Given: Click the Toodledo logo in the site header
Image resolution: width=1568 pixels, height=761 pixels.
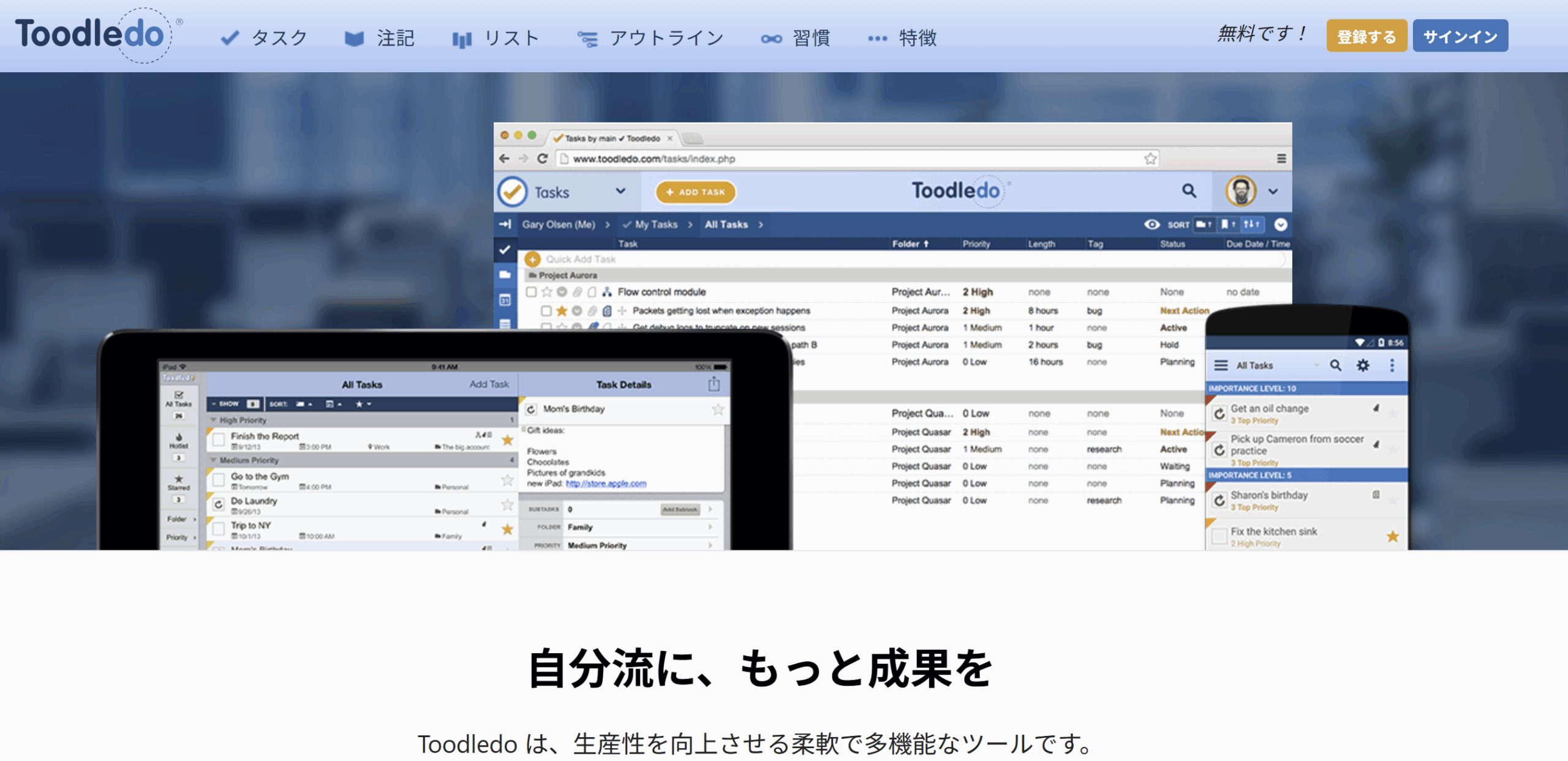Looking at the screenshot, I should click(98, 34).
